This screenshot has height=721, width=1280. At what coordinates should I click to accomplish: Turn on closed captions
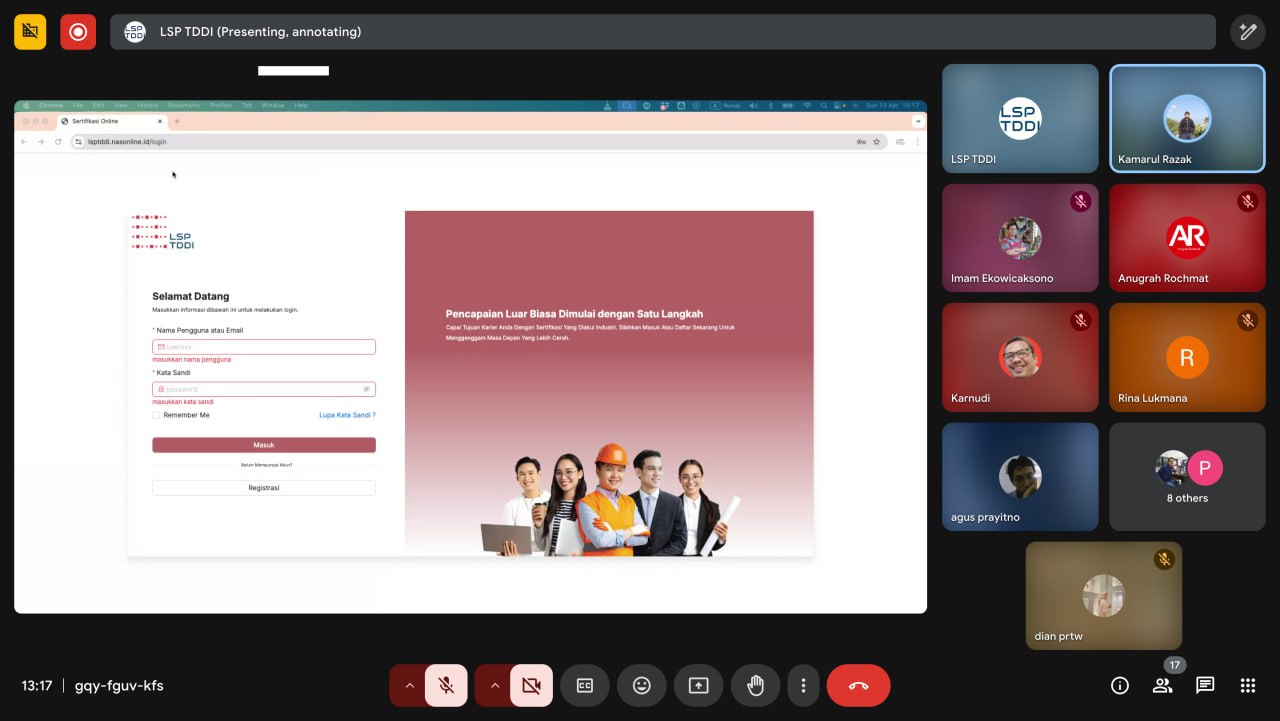[584, 686]
